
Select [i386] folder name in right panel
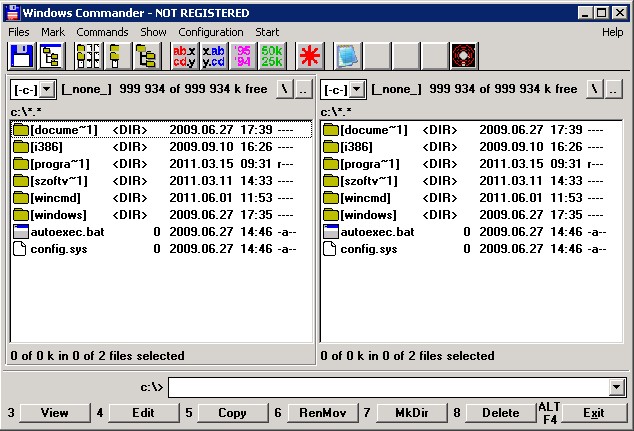356,147
